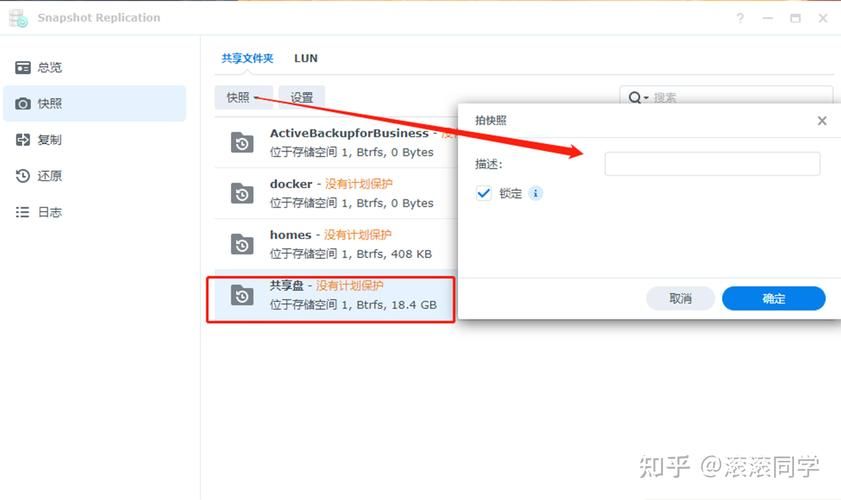Click 没有计划保护 status next to 共享盘

349,285
